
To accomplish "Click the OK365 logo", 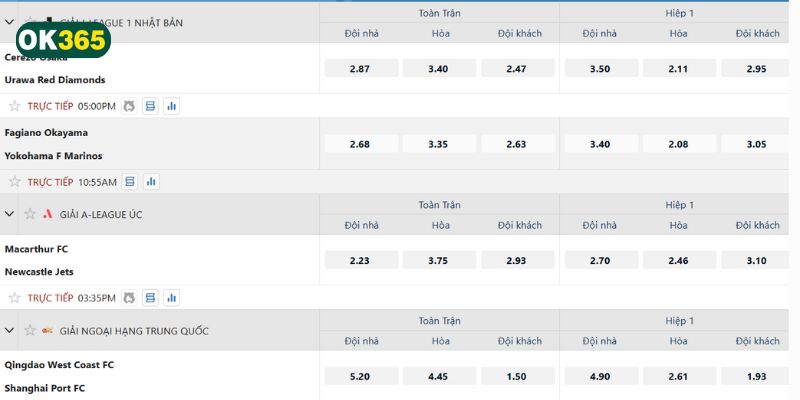I will coord(62,41).
